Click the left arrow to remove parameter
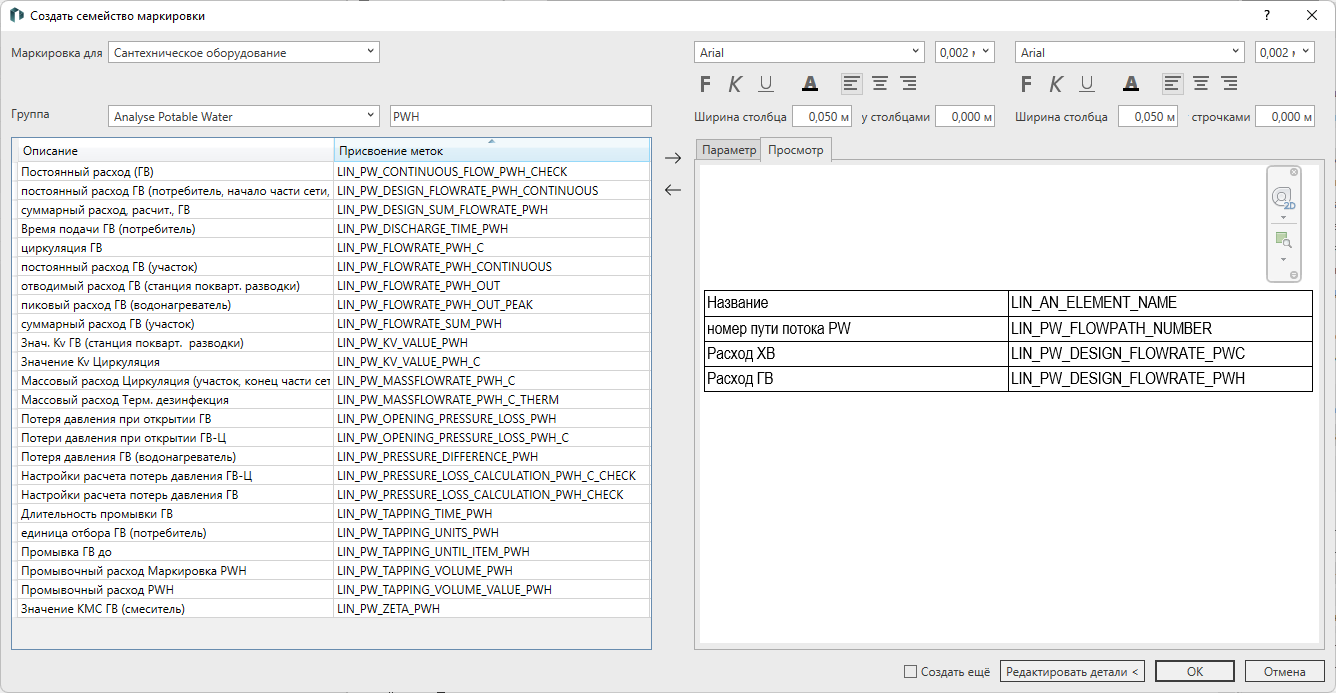This screenshot has height=693, width=1336. point(673,190)
